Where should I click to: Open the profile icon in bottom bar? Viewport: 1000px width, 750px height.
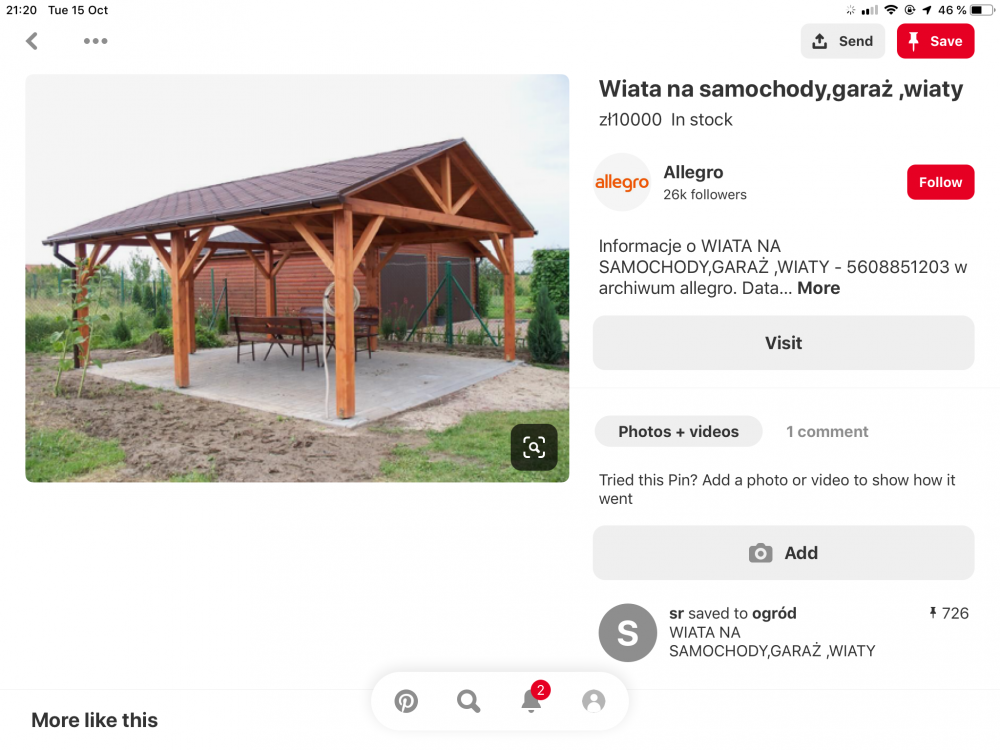(x=594, y=701)
